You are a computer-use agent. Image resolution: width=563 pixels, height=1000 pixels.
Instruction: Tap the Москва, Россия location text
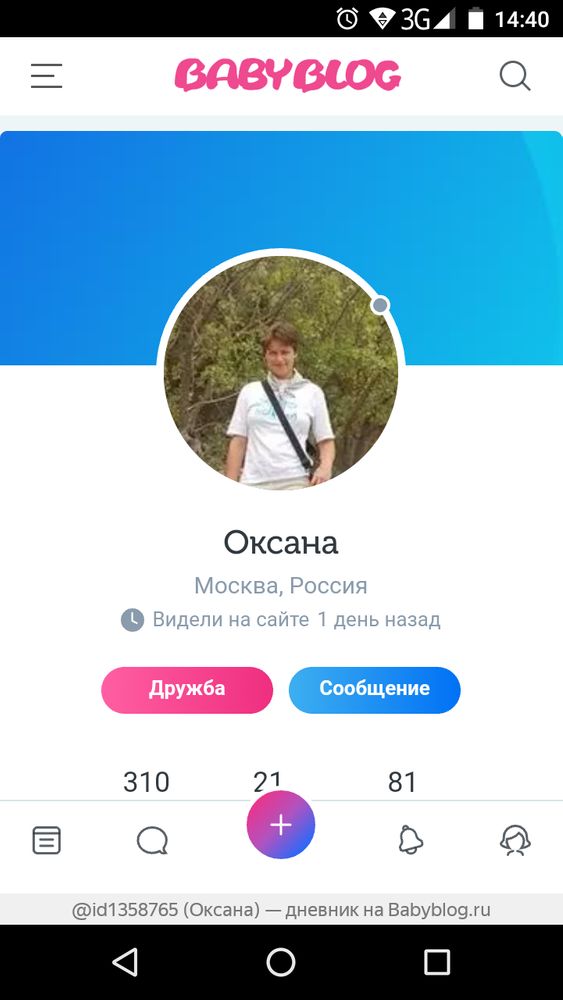pos(281,585)
